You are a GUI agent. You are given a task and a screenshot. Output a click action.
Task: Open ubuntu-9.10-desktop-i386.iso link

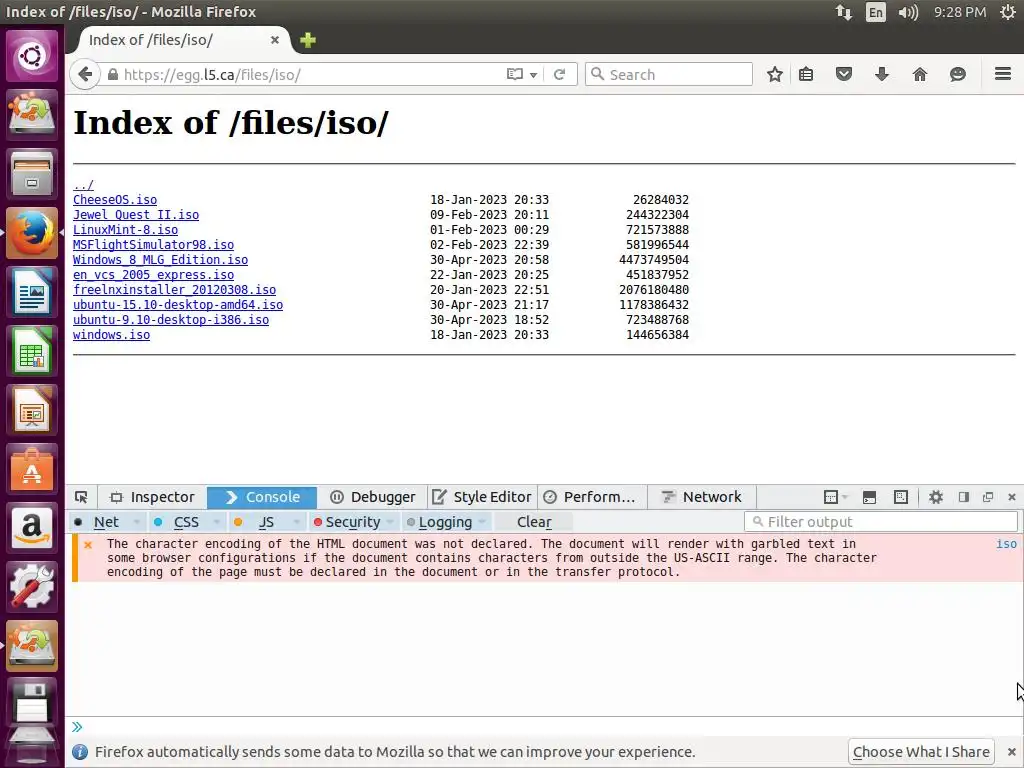171,320
